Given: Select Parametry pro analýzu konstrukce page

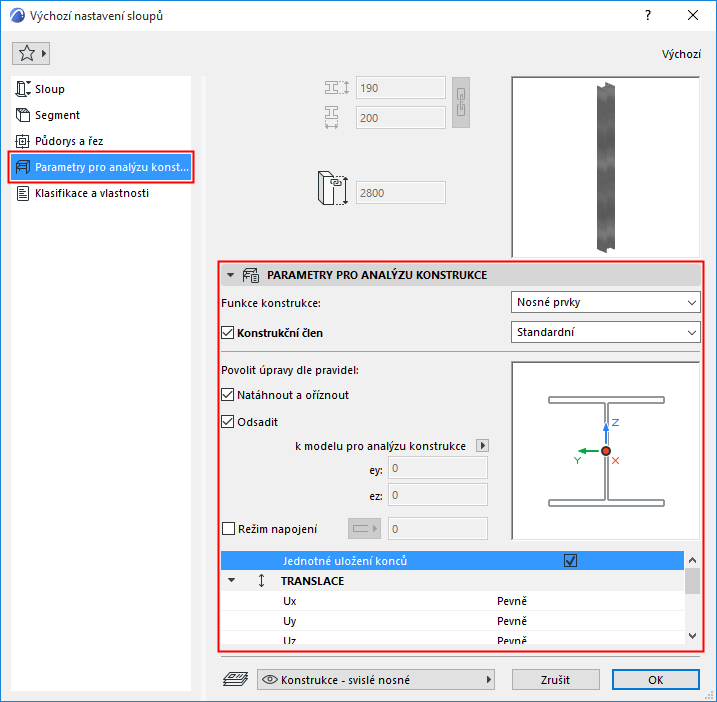Looking at the screenshot, I should (101, 167).
